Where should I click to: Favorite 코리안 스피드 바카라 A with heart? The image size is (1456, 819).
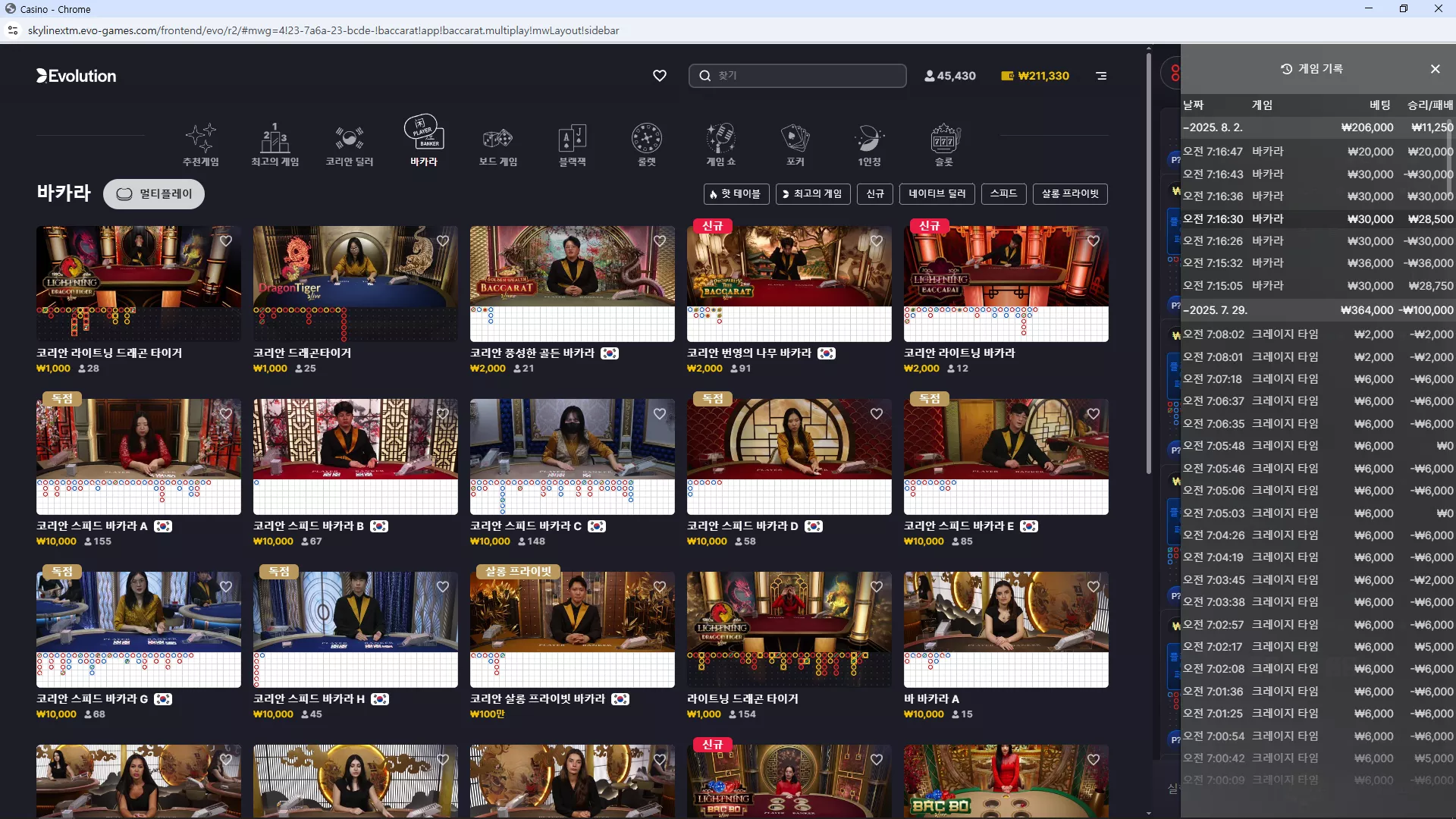[226, 414]
